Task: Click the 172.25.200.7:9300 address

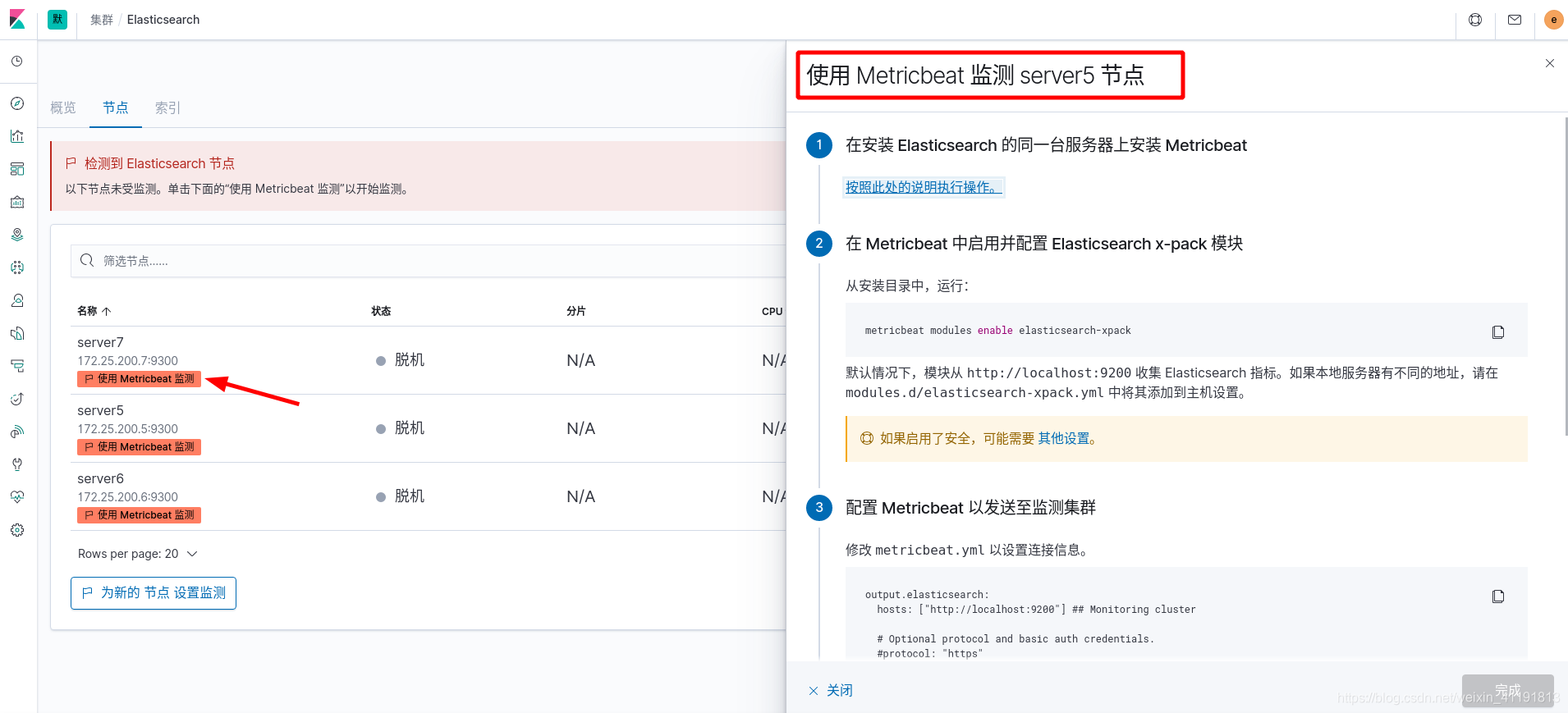Action: coord(127,361)
